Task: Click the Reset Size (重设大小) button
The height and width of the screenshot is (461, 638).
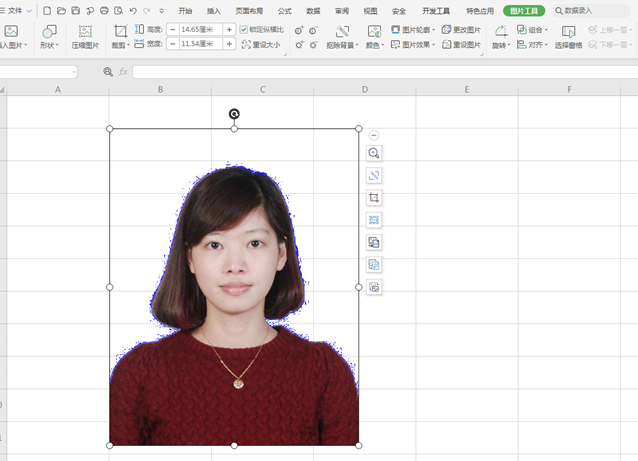Action: [262, 45]
